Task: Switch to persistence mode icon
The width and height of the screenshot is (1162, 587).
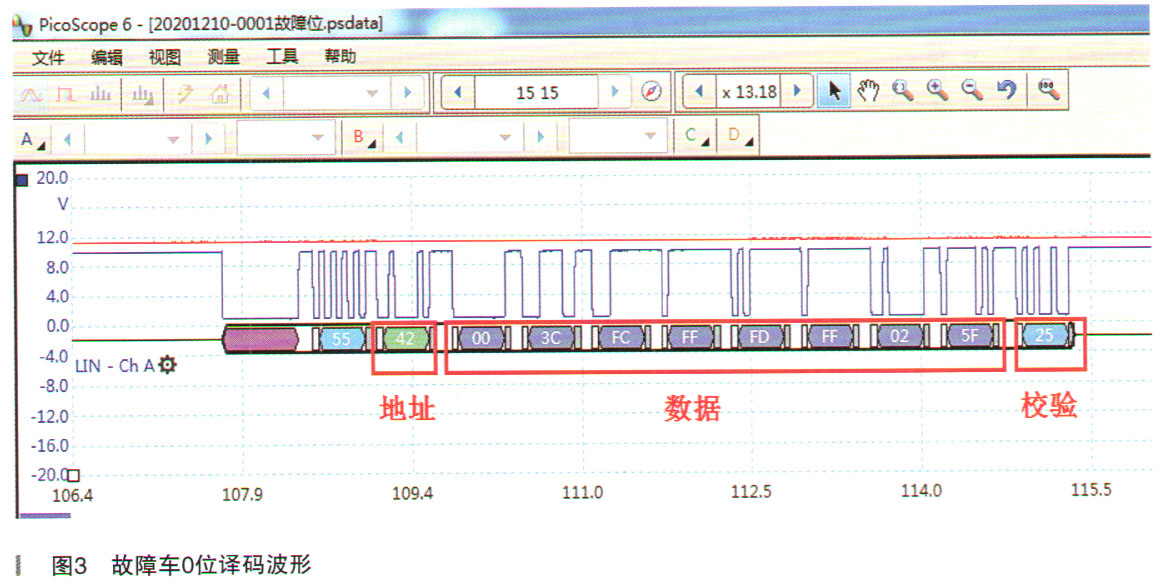Action: click(x=66, y=94)
